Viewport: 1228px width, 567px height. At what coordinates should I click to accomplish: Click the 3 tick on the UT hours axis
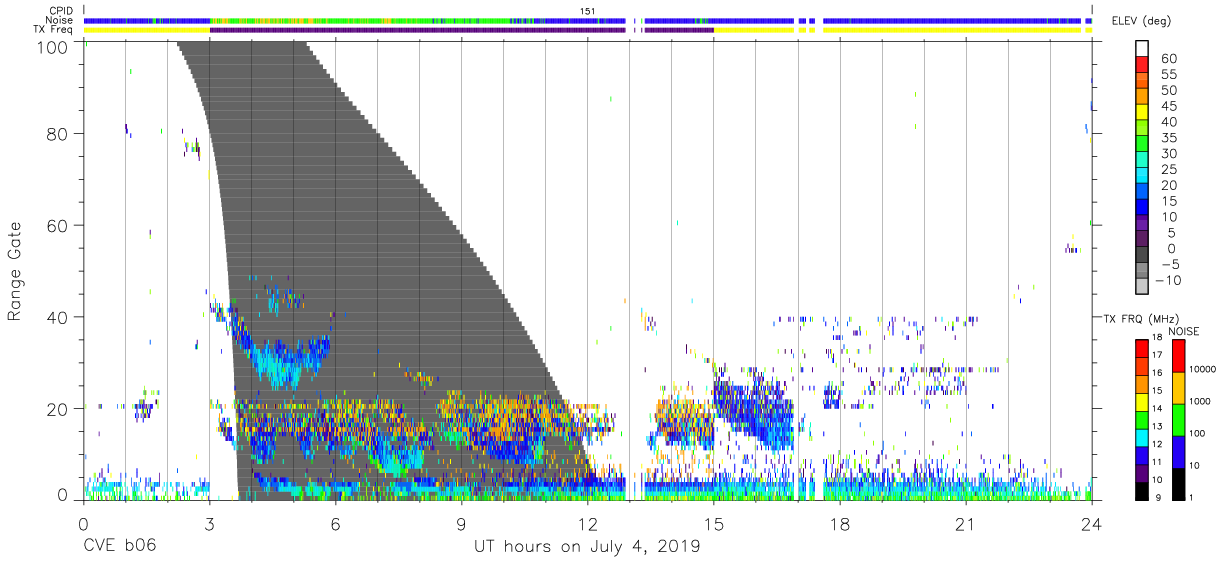[x=209, y=524]
